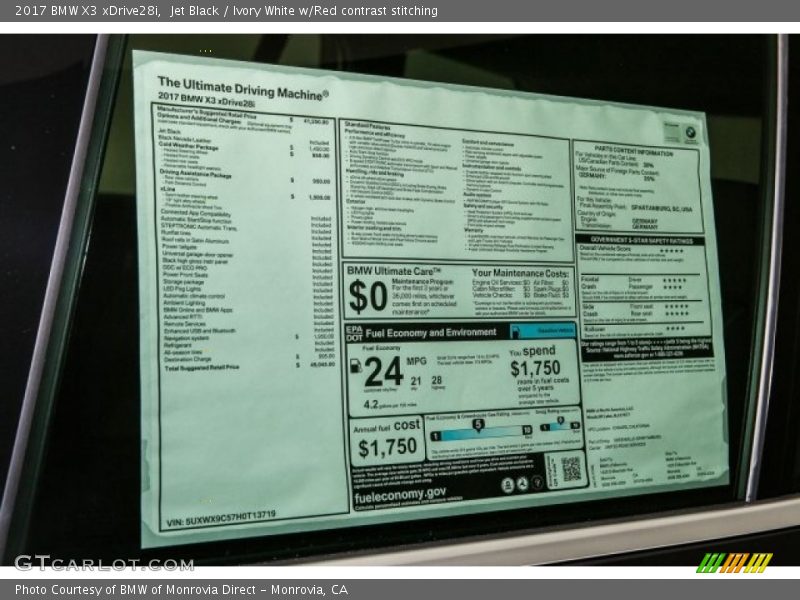
Task: Click 'Ambient Lighting'
Action: click(x=184, y=303)
